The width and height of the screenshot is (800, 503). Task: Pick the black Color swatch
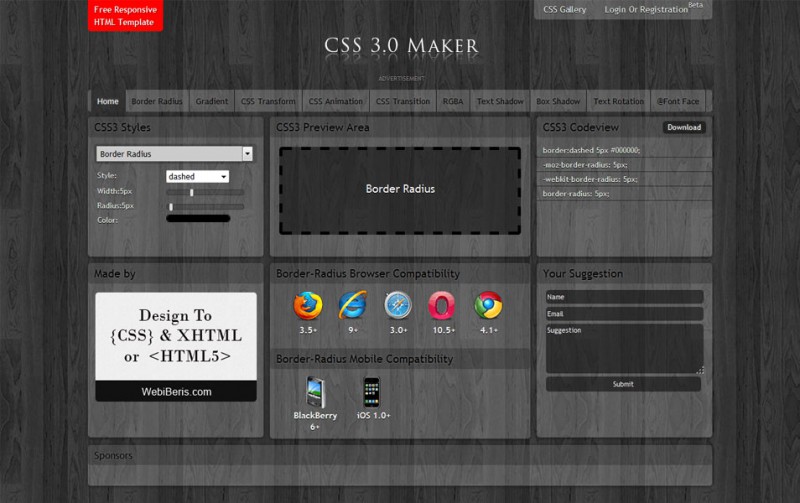point(198,219)
